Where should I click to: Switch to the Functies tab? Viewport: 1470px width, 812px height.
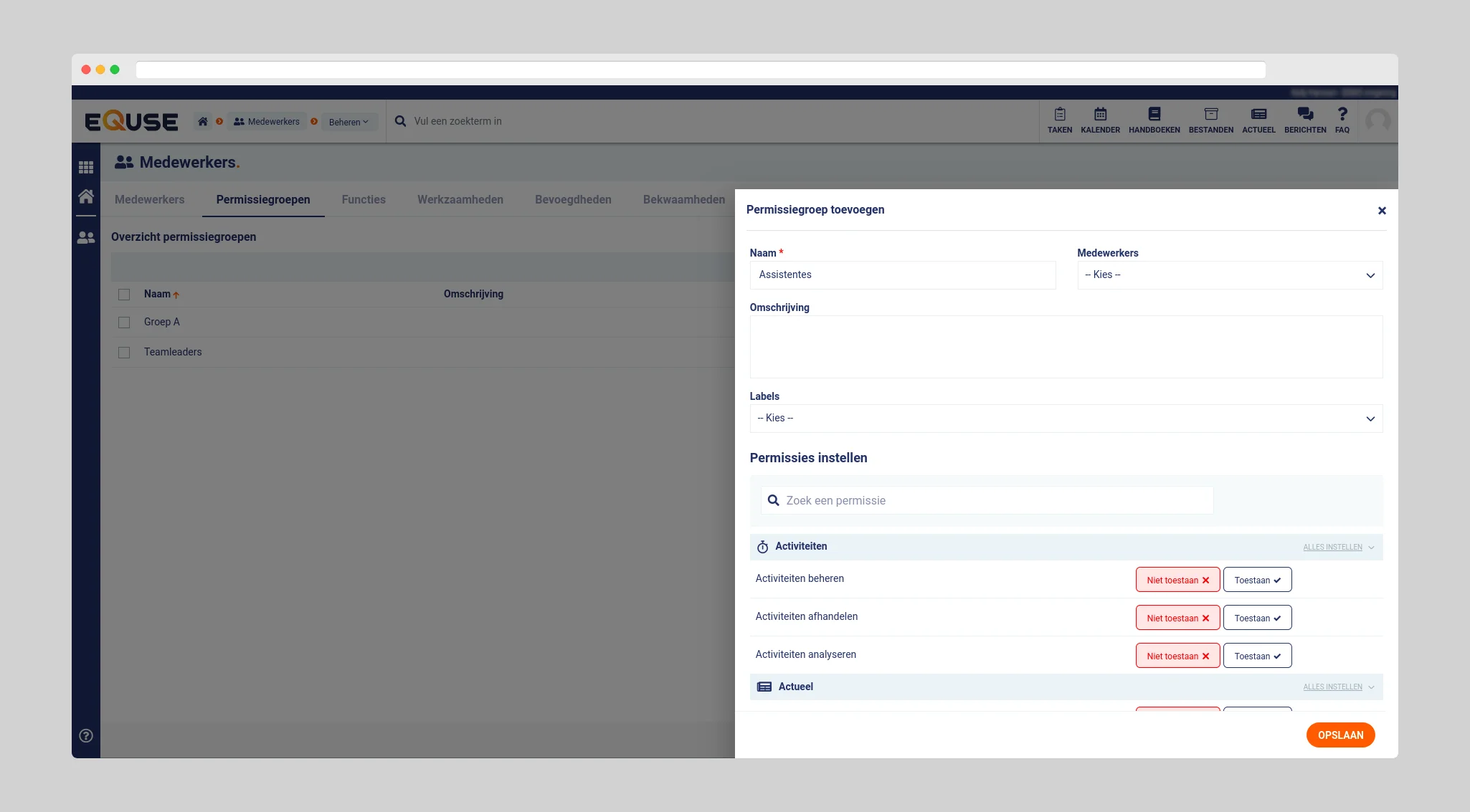click(x=364, y=200)
